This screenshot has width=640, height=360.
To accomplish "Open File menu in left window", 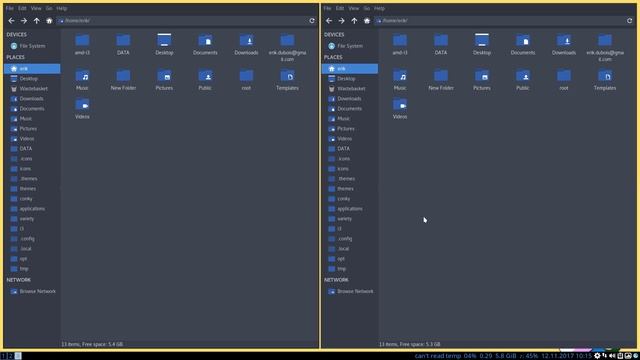I will (x=10, y=8).
